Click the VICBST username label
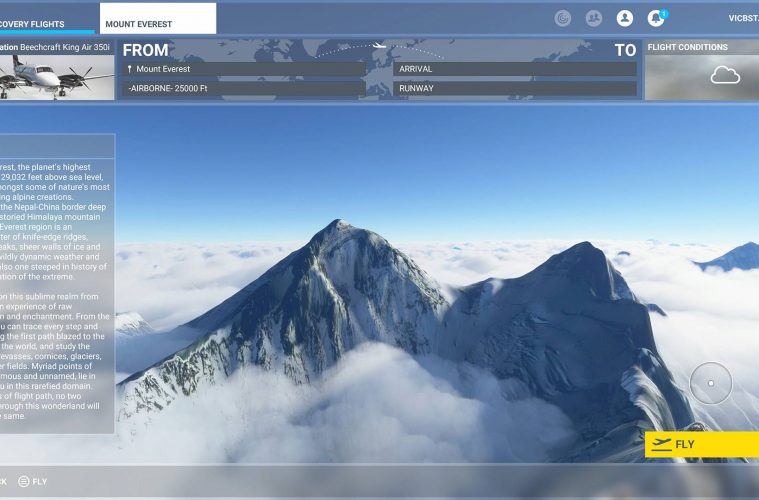This screenshot has height=500, width=759. pos(744,18)
